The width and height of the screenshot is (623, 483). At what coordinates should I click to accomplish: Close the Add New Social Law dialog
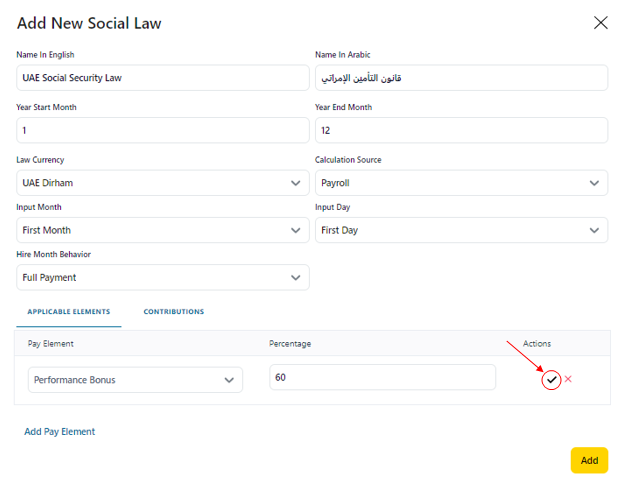(600, 23)
